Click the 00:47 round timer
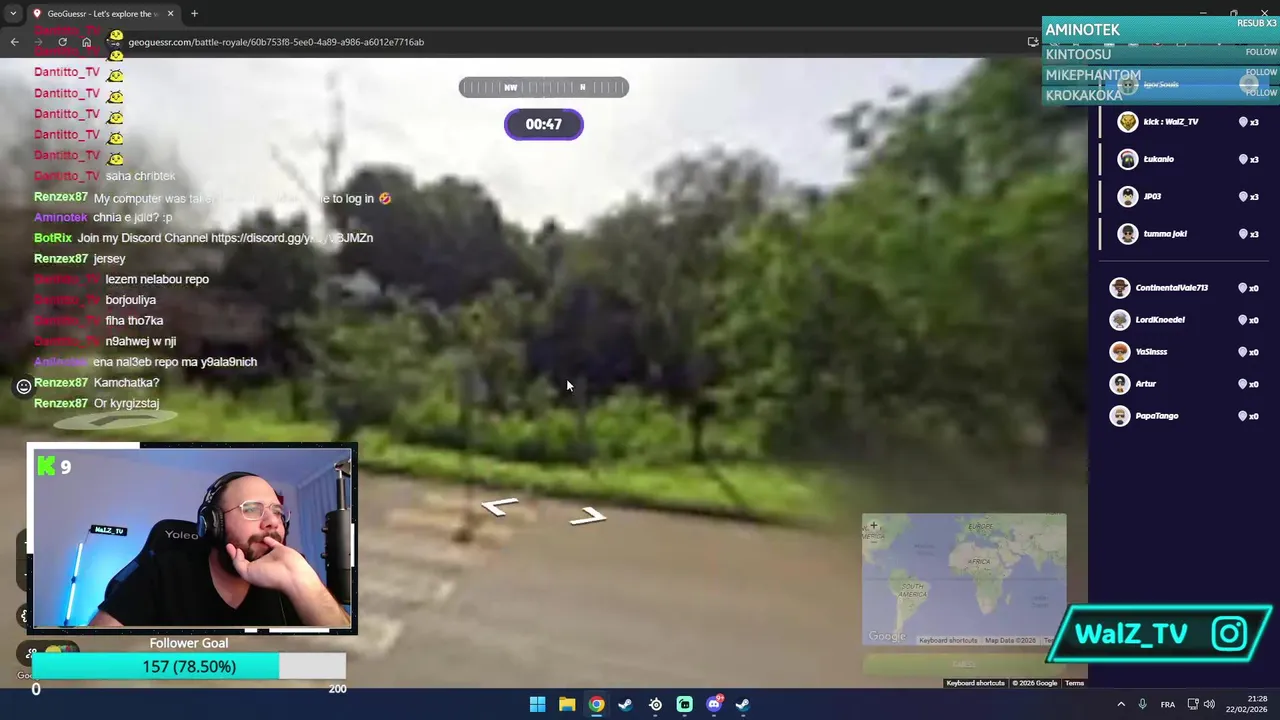Image resolution: width=1280 pixels, height=720 pixels. tap(544, 124)
